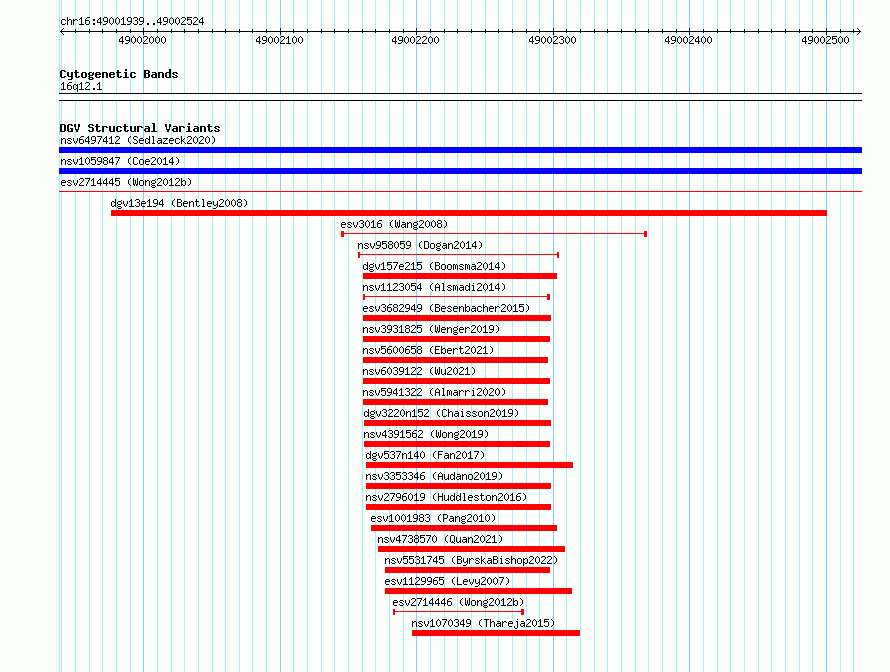This screenshot has width=890, height=672.
Task: Click the dgv13e194 (Bentley2008) label
Action: tap(179, 203)
